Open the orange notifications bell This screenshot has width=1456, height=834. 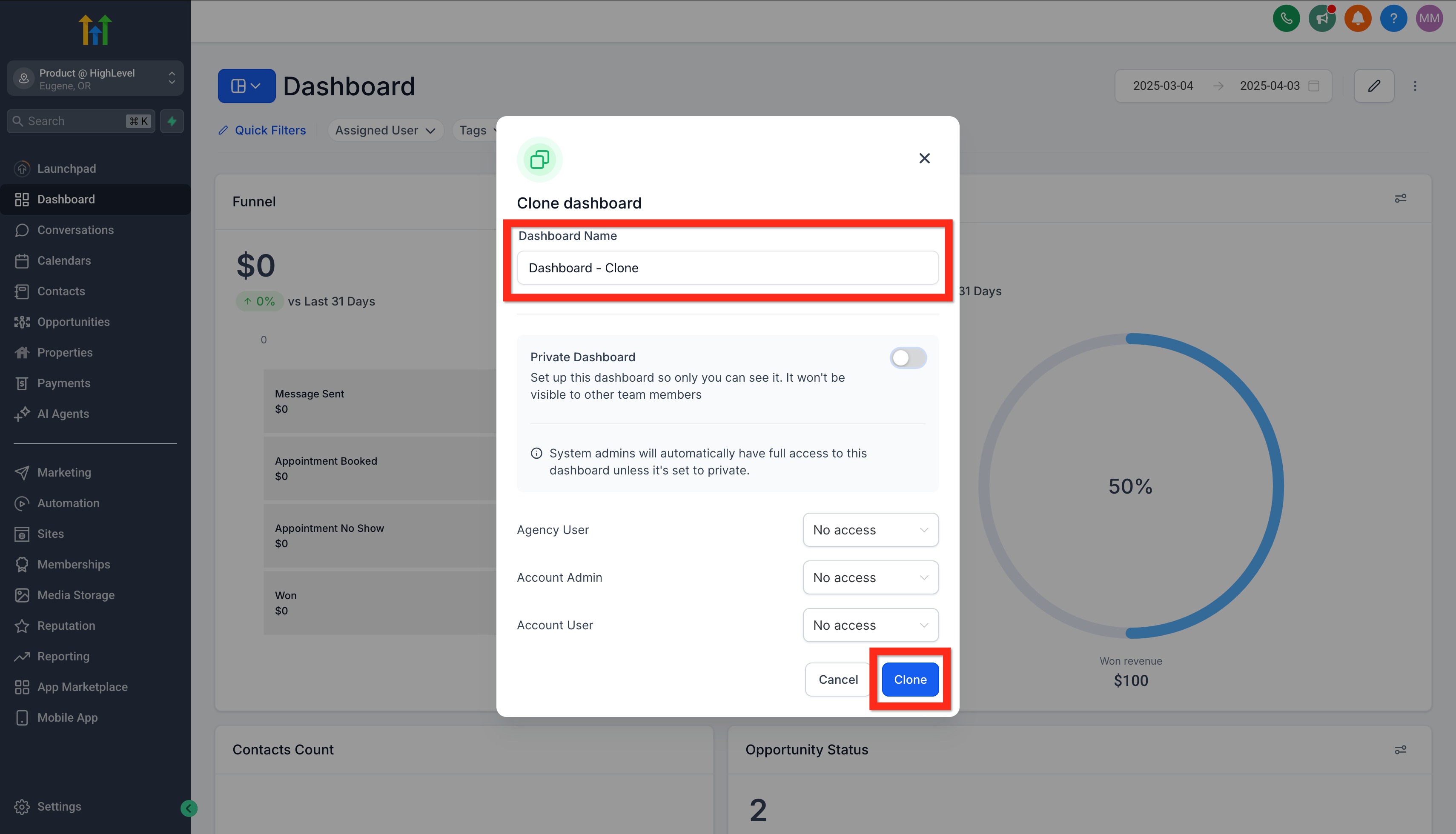tap(1358, 19)
